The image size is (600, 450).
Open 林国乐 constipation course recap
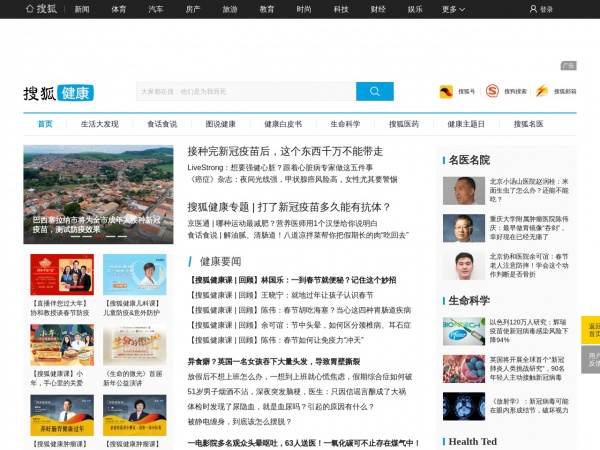(293, 280)
